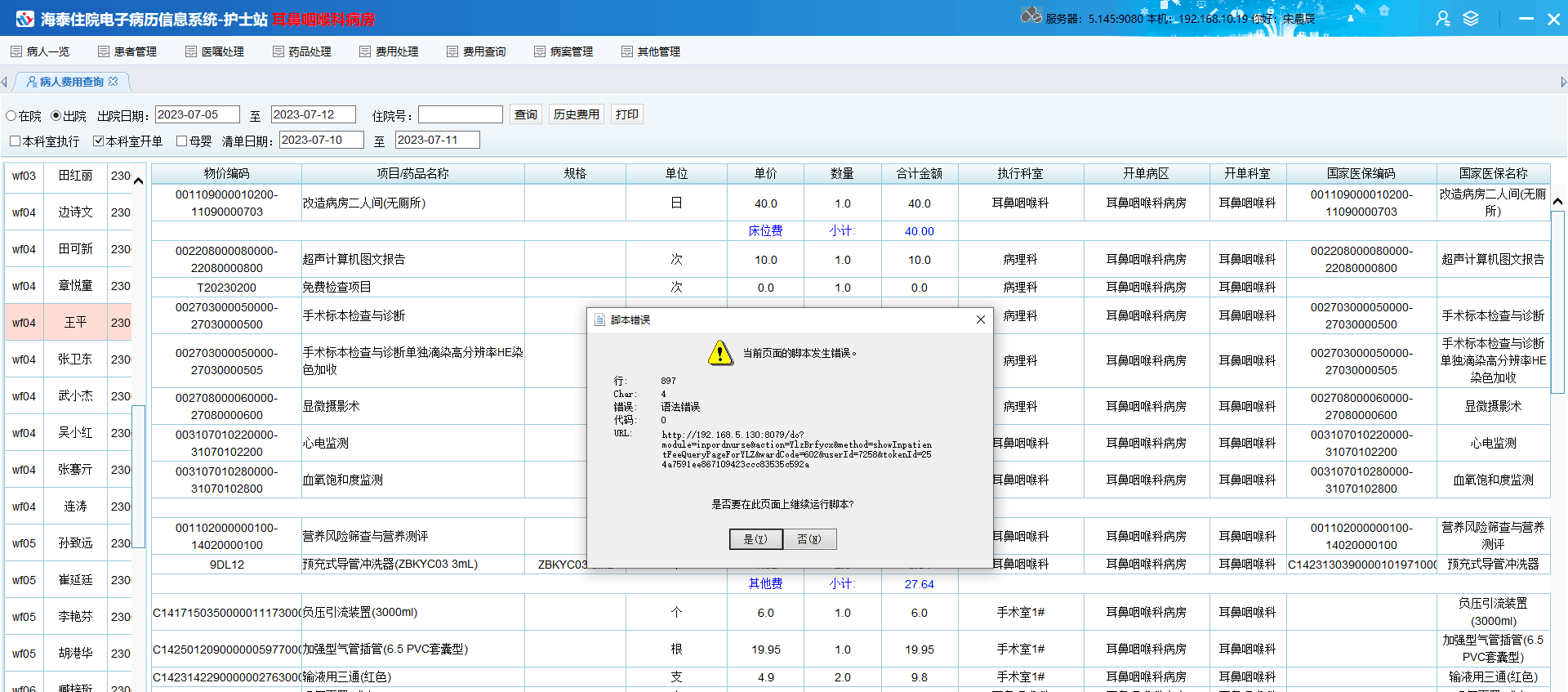Close the 病人费用查询 tab with its X icon
This screenshot has width=1568, height=692.
[x=114, y=82]
